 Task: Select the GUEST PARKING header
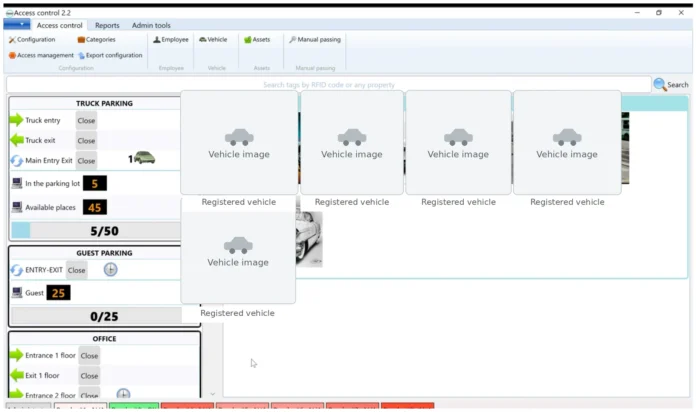(x=104, y=253)
